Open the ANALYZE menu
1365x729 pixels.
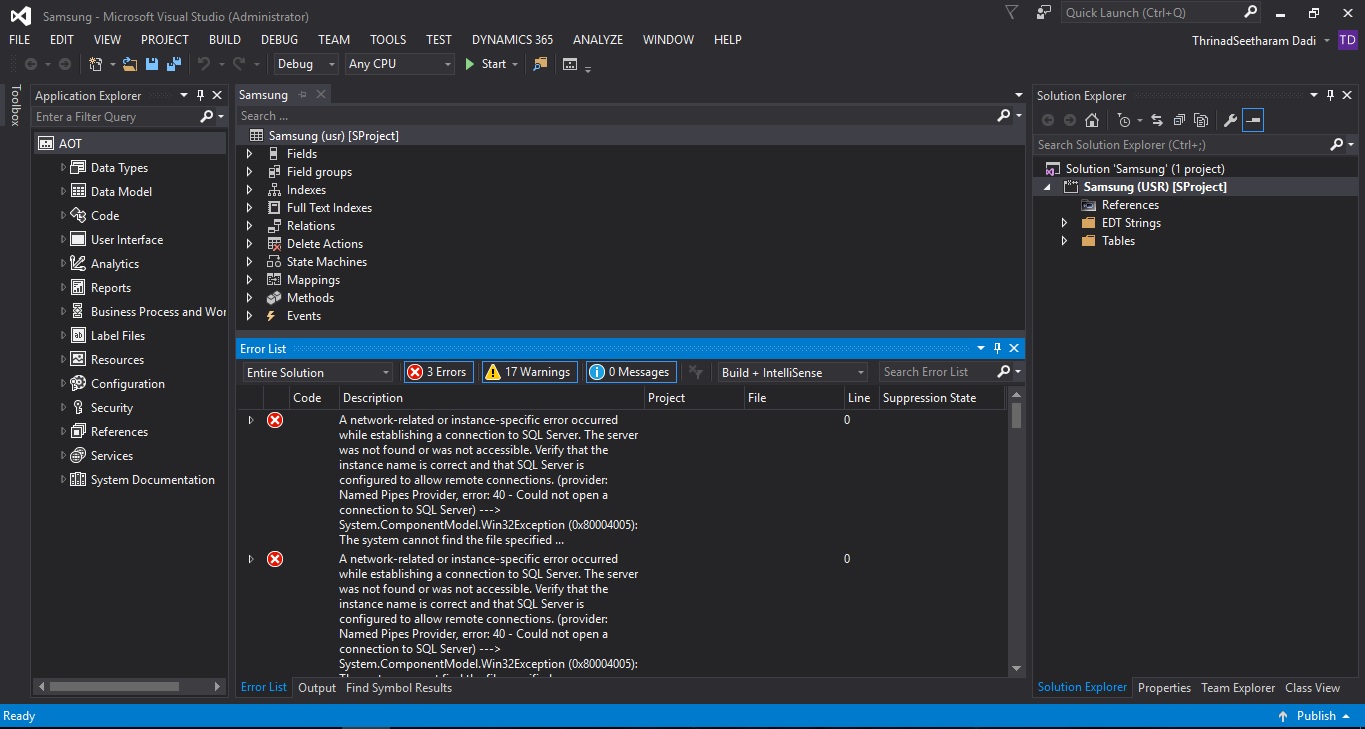(x=598, y=40)
